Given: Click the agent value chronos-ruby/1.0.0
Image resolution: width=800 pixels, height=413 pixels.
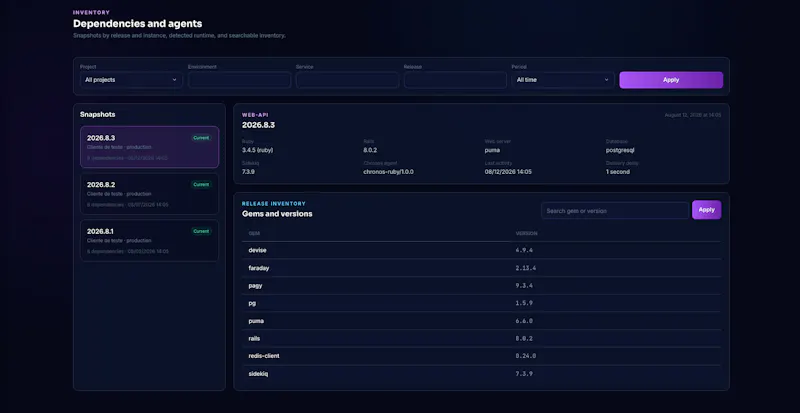Looking at the screenshot, I should click(x=388, y=172).
